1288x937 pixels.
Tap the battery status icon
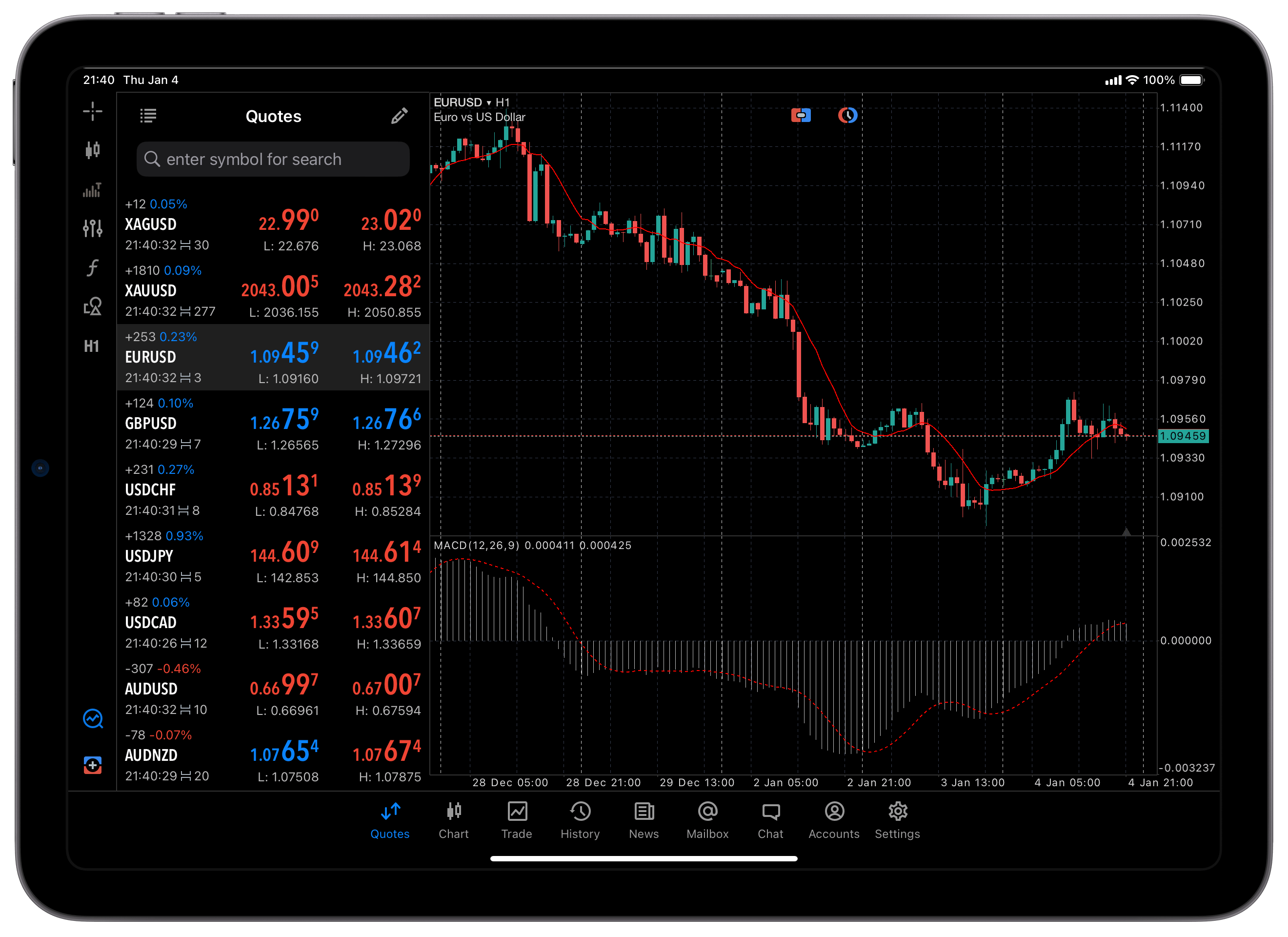1192,80
